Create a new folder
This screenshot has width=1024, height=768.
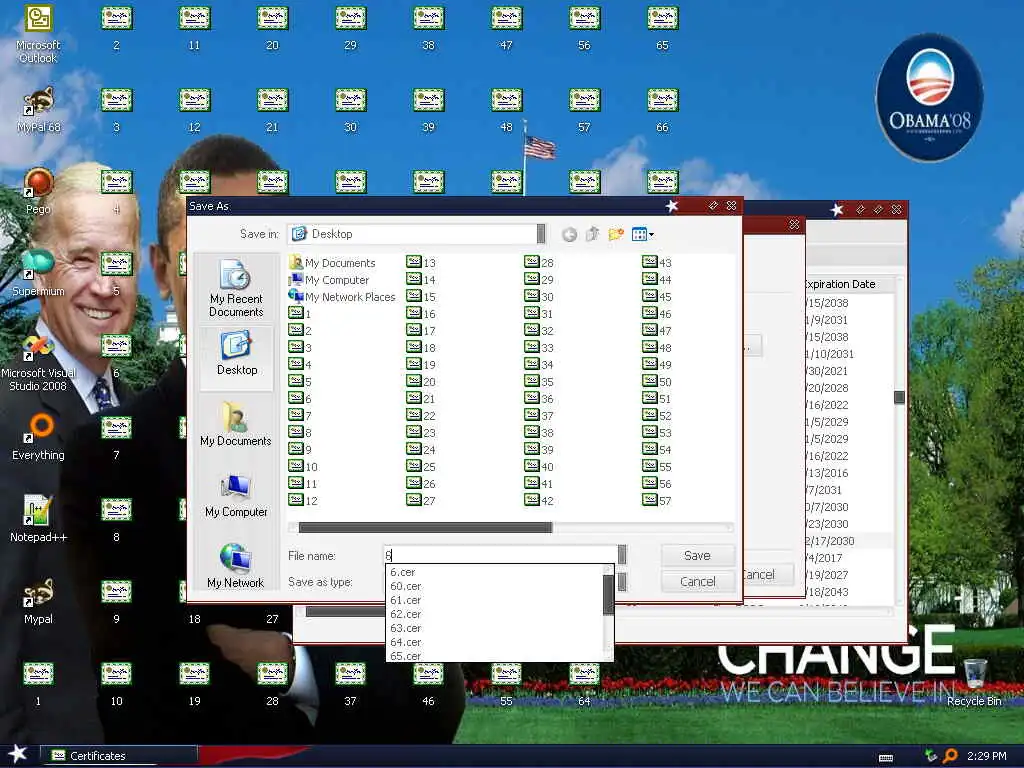(616, 234)
